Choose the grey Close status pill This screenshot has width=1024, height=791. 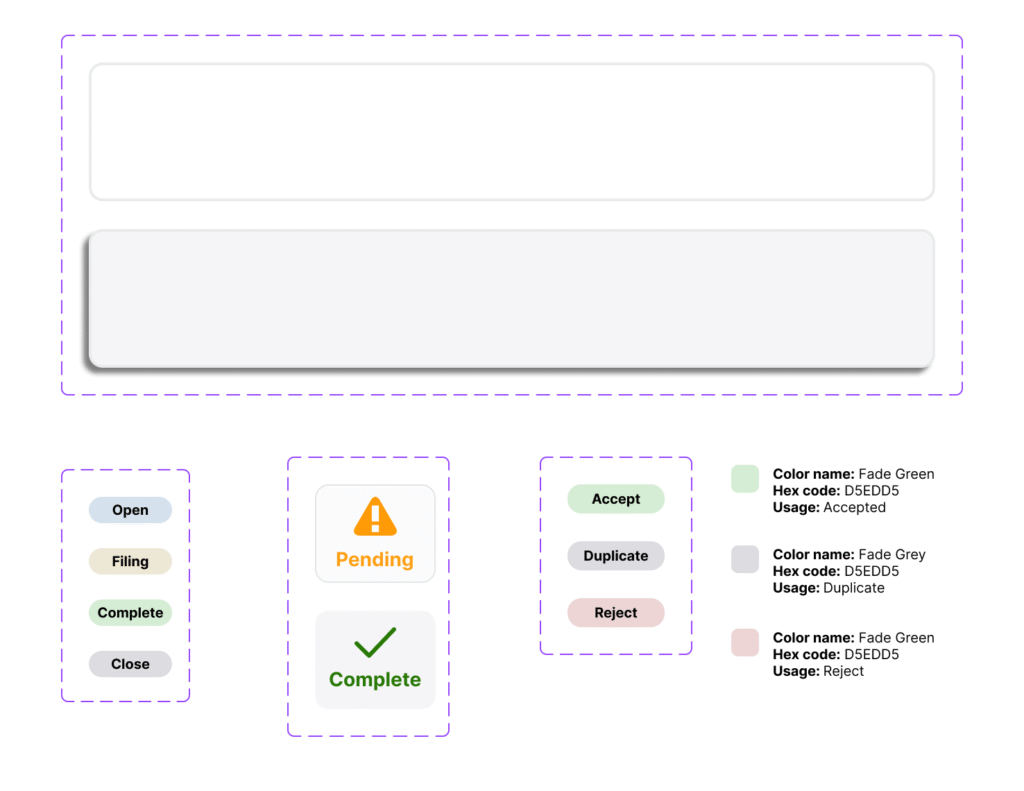(130, 664)
